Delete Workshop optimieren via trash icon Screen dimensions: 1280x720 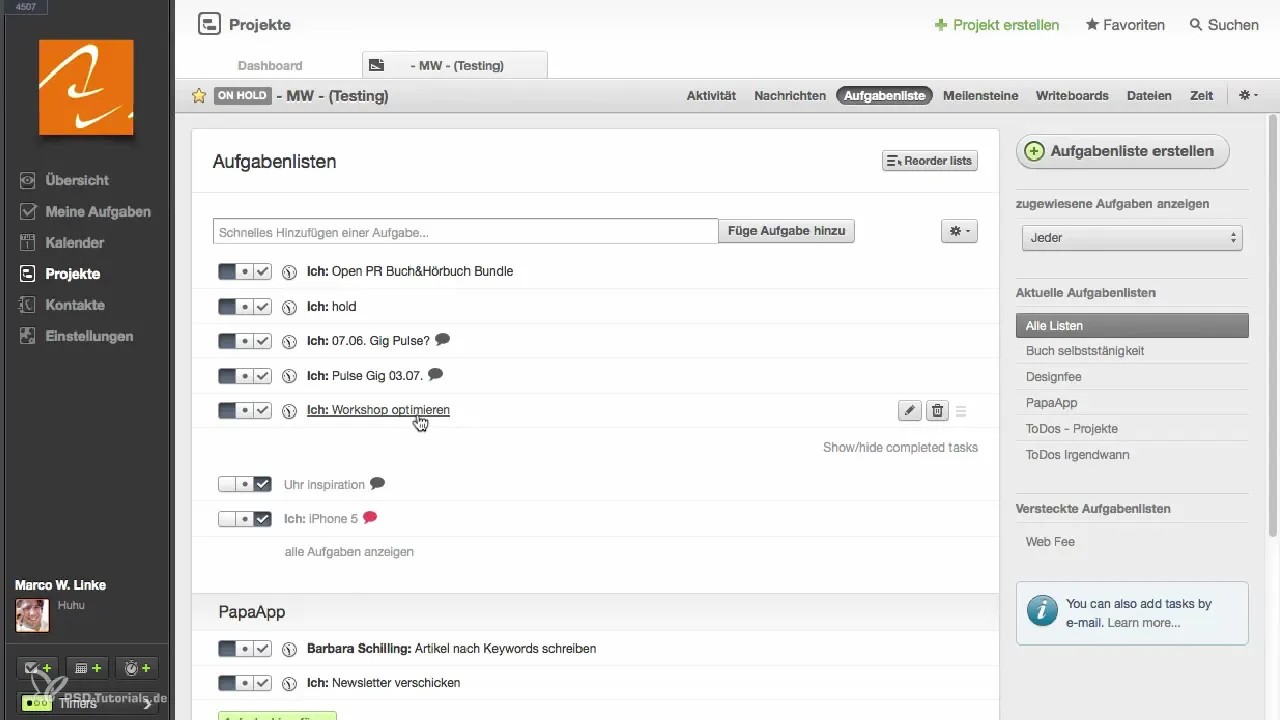[937, 411]
